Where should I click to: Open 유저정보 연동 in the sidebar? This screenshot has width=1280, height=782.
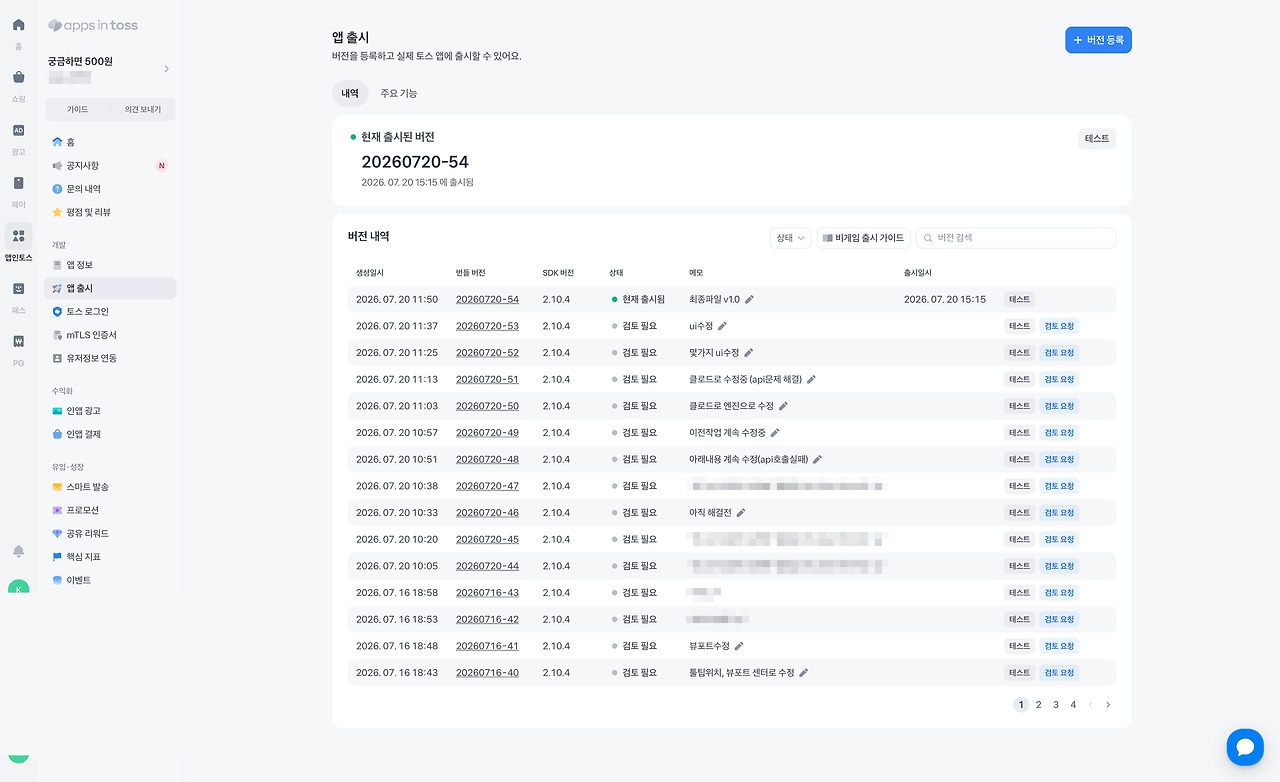pyautogui.click(x=110, y=358)
